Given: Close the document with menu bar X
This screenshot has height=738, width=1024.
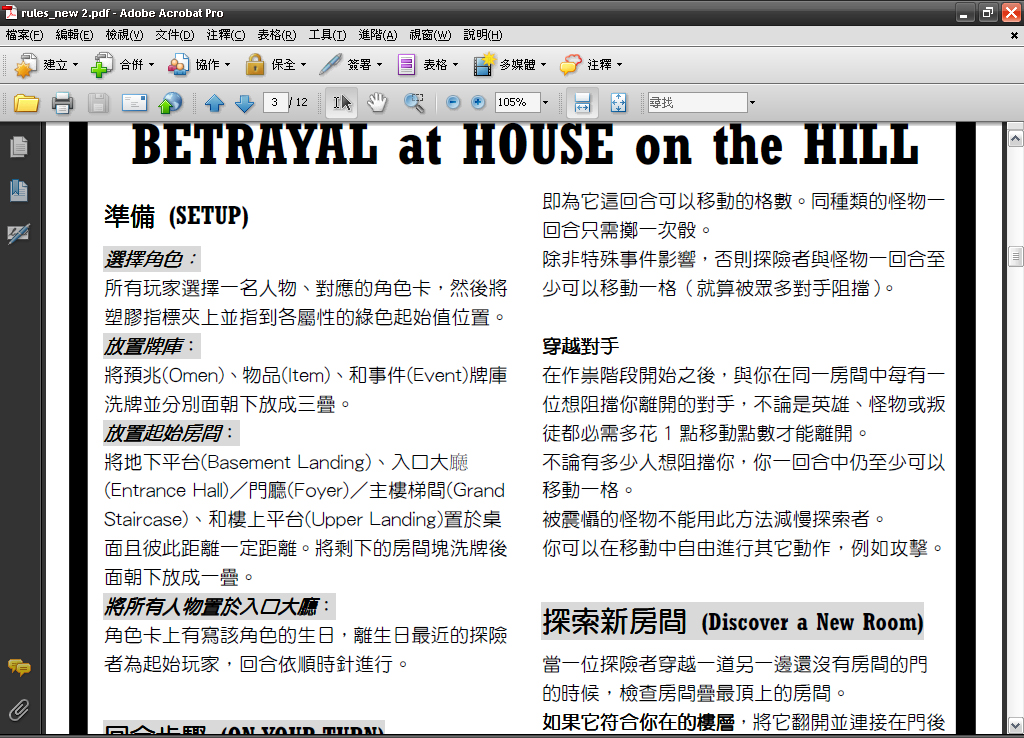Looking at the screenshot, I should [1014, 36].
